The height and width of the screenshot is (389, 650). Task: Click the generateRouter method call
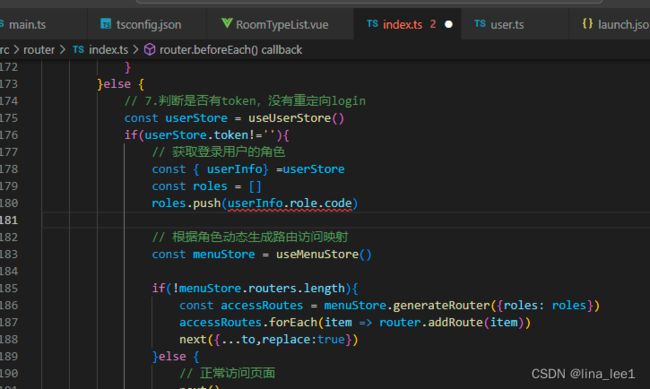pos(441,306)
